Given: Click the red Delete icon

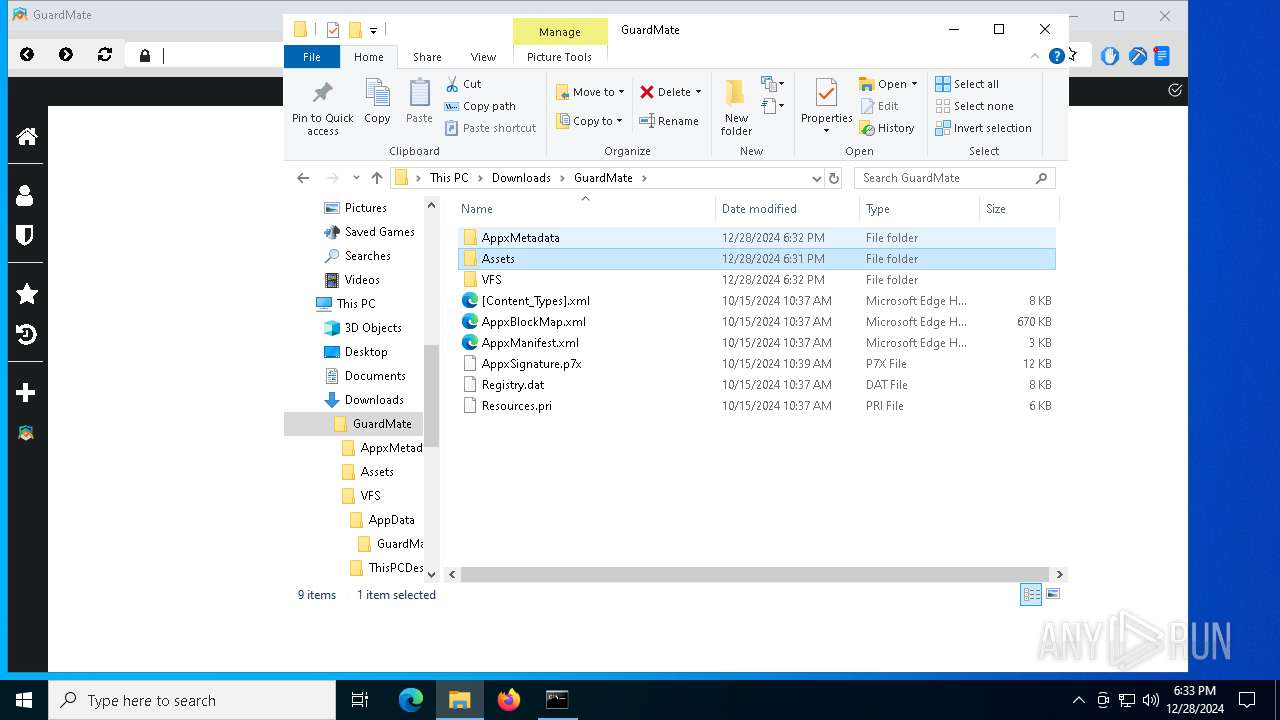Looking at the screenshot, I should [647, 92].
